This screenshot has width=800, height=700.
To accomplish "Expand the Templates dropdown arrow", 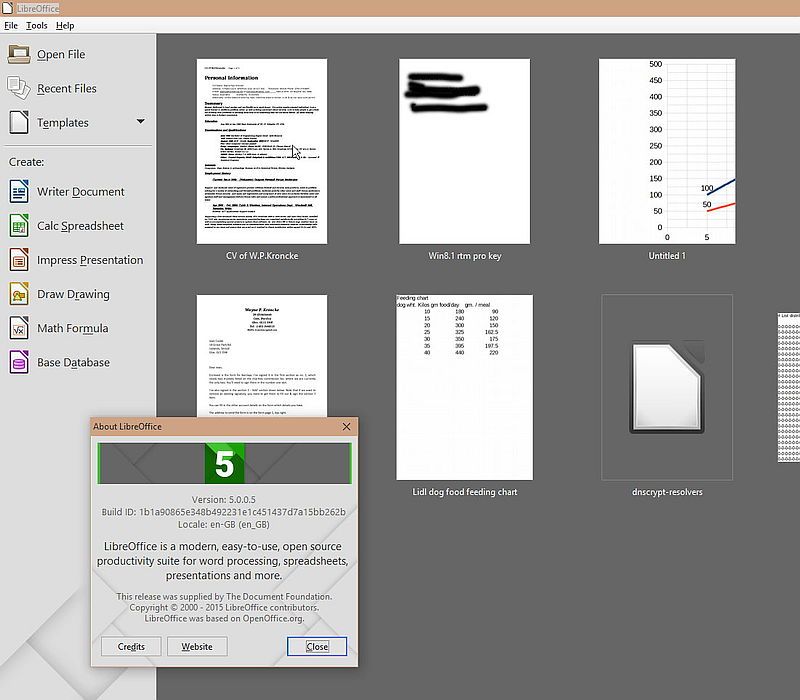I will tap(140, 121).
